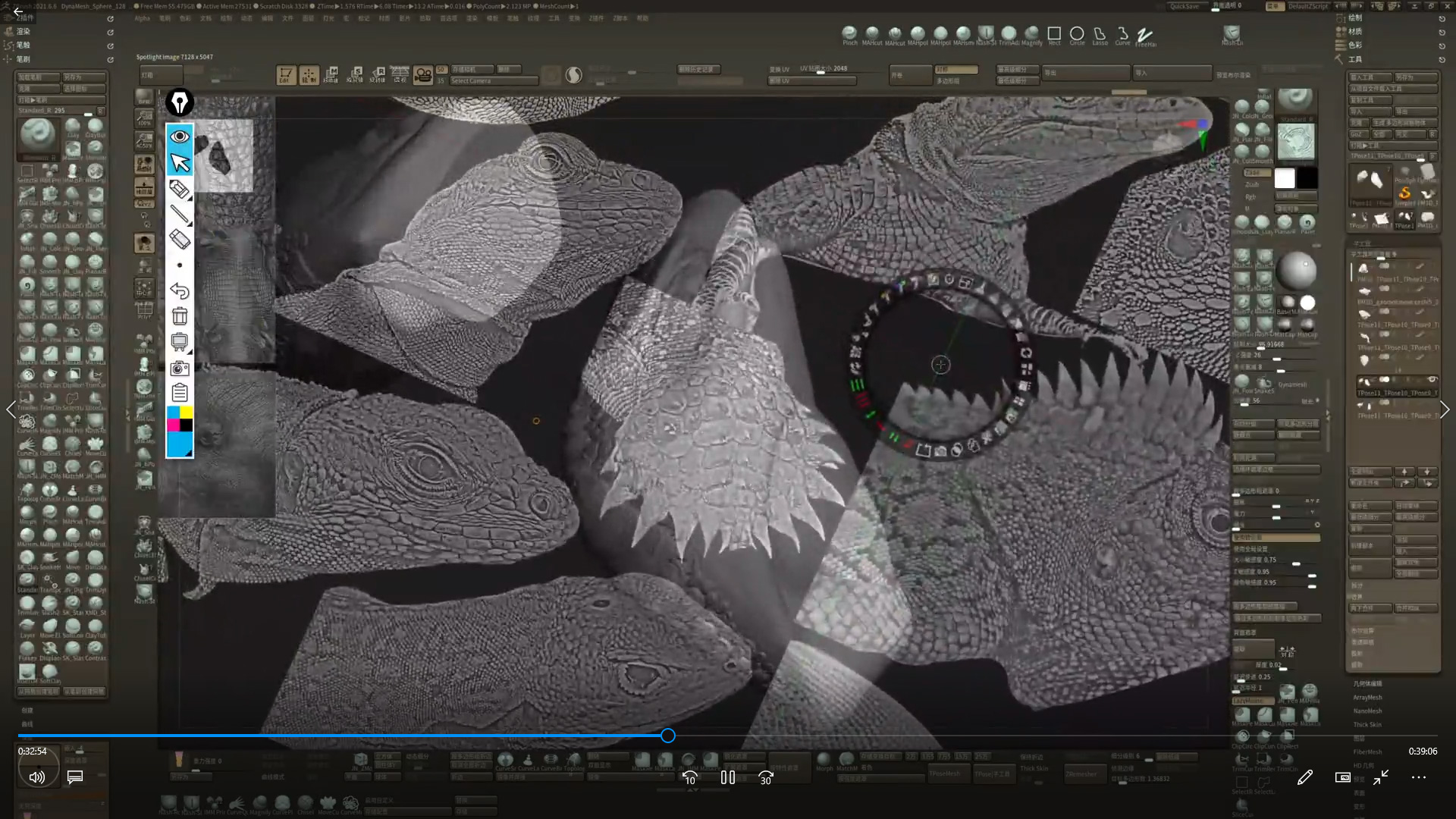Skip back 10 seconds
Screen dimensions: 1456x819
[689, 777]
